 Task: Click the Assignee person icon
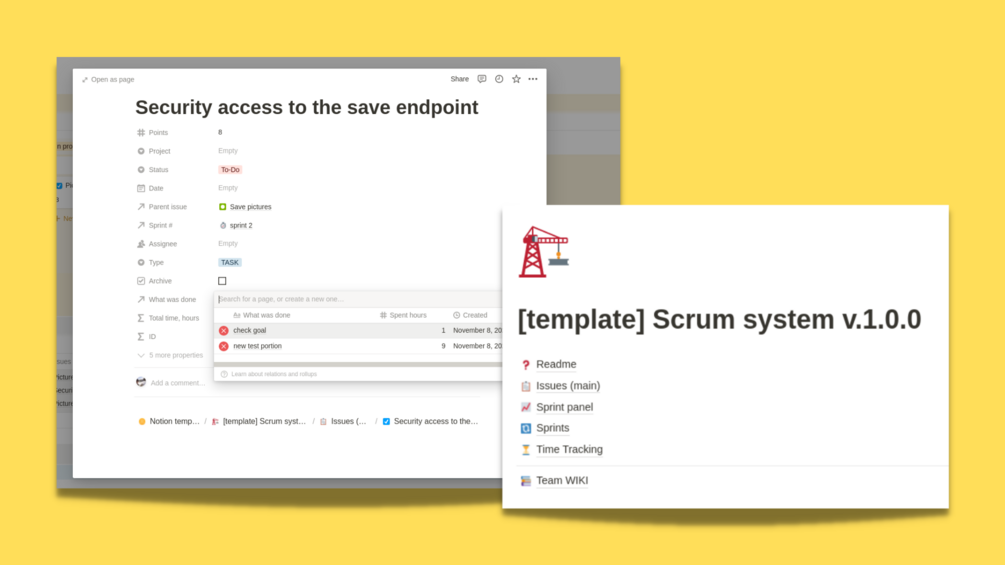click(x=141, y=244)
